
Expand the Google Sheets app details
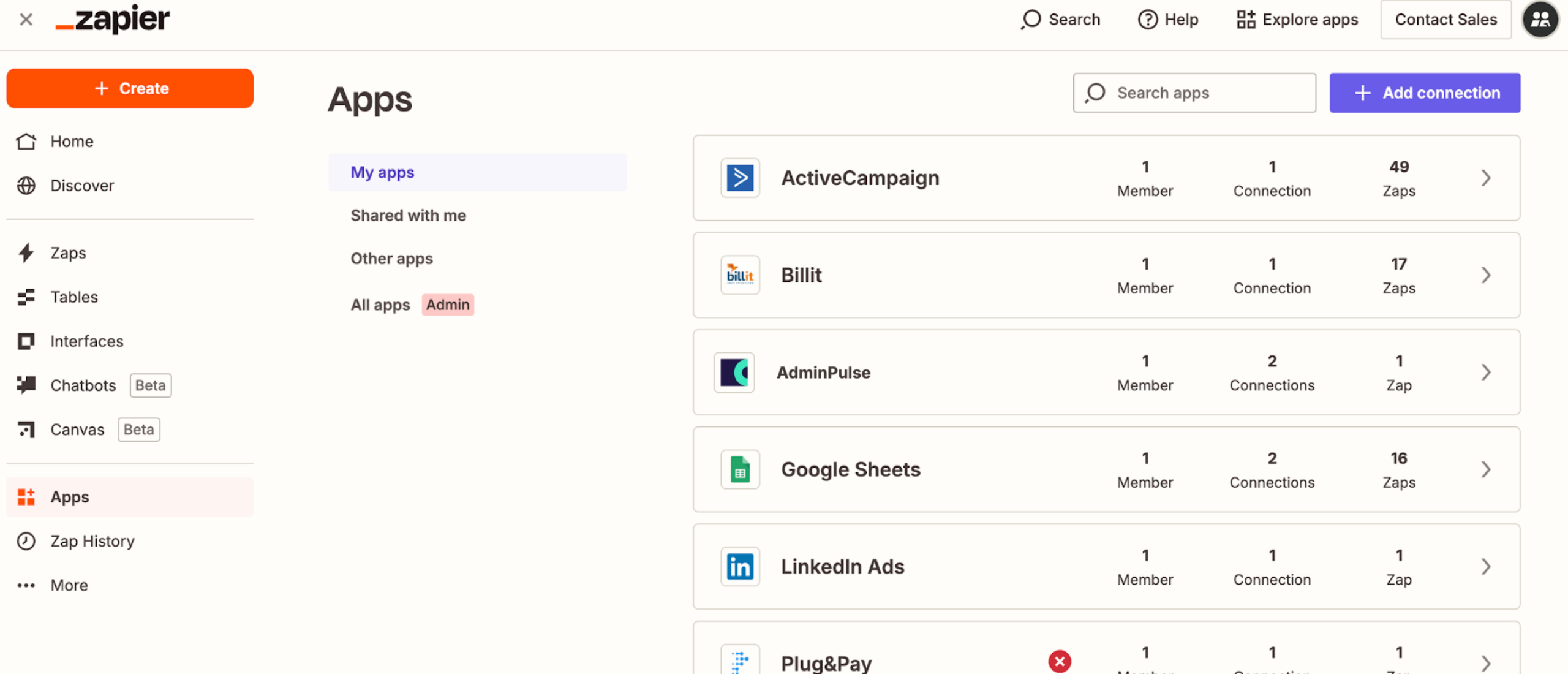click(x=1485, y=469)
